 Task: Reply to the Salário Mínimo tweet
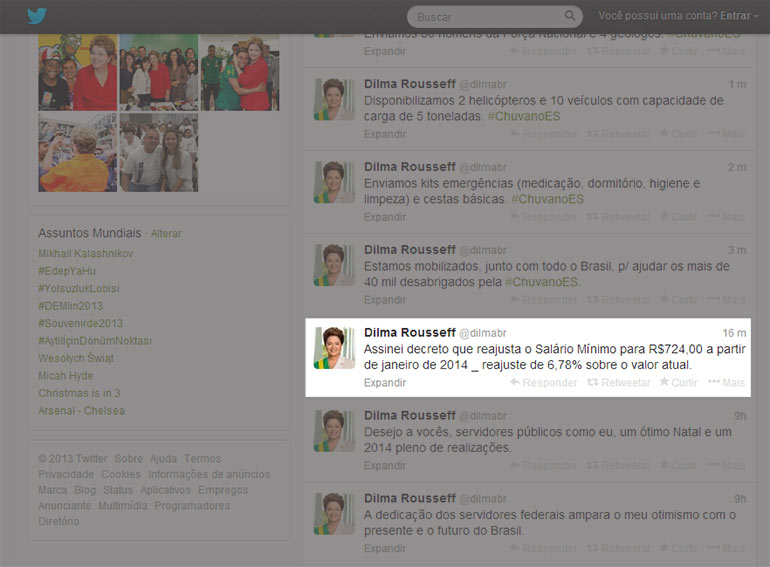pos(543,383)
